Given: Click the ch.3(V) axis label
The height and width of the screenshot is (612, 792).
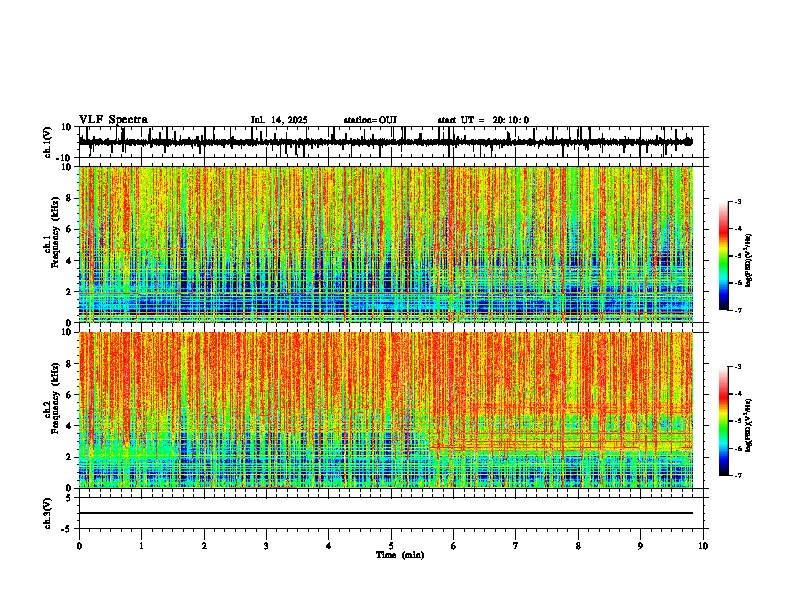Looking at the screenshot, I should (48, 513).
